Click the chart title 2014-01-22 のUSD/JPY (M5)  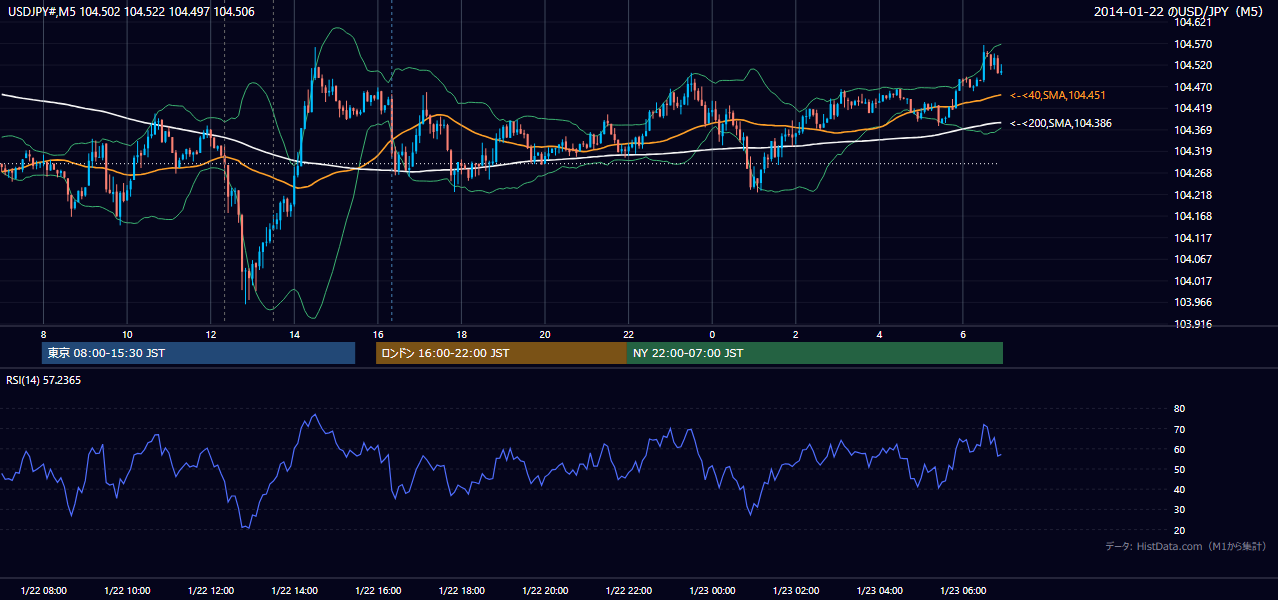[1181, 11]
